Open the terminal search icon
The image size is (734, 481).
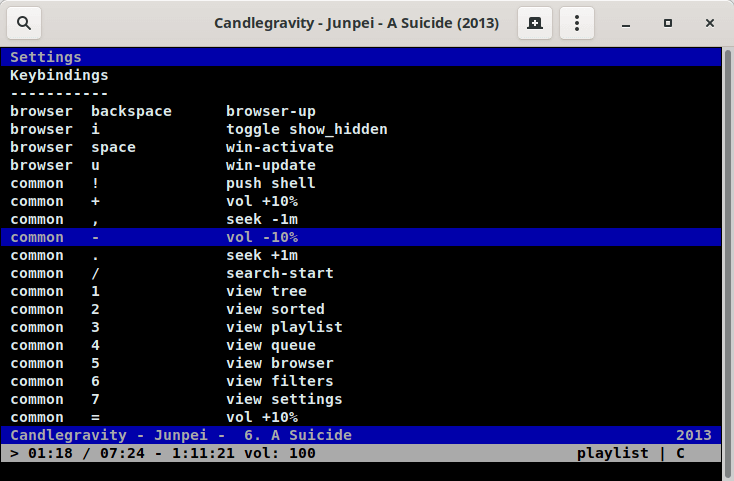(x=24, y=23)
